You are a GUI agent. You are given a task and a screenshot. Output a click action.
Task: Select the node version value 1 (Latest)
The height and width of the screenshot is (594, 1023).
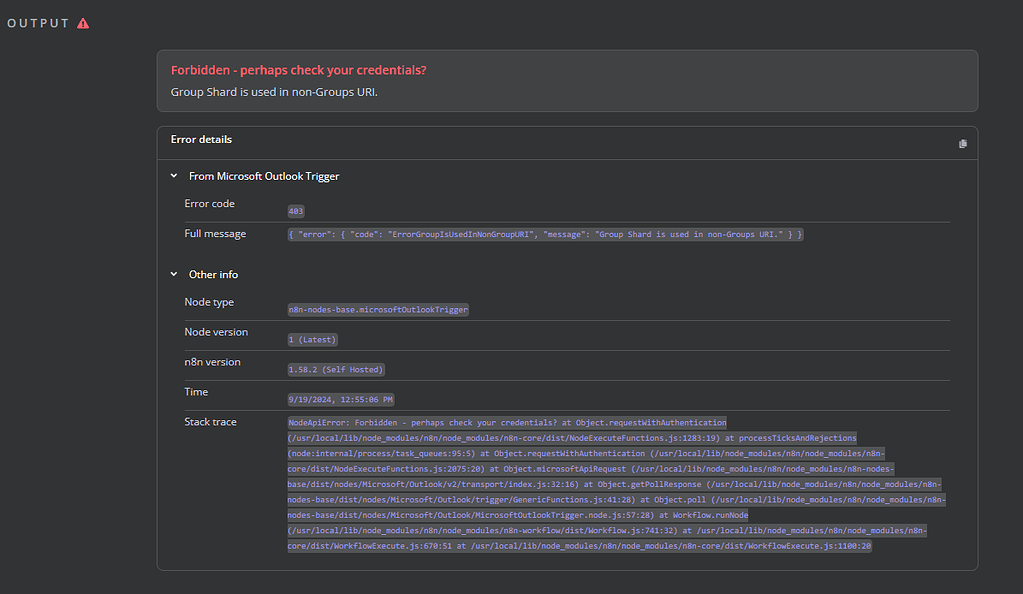(313, 339)
